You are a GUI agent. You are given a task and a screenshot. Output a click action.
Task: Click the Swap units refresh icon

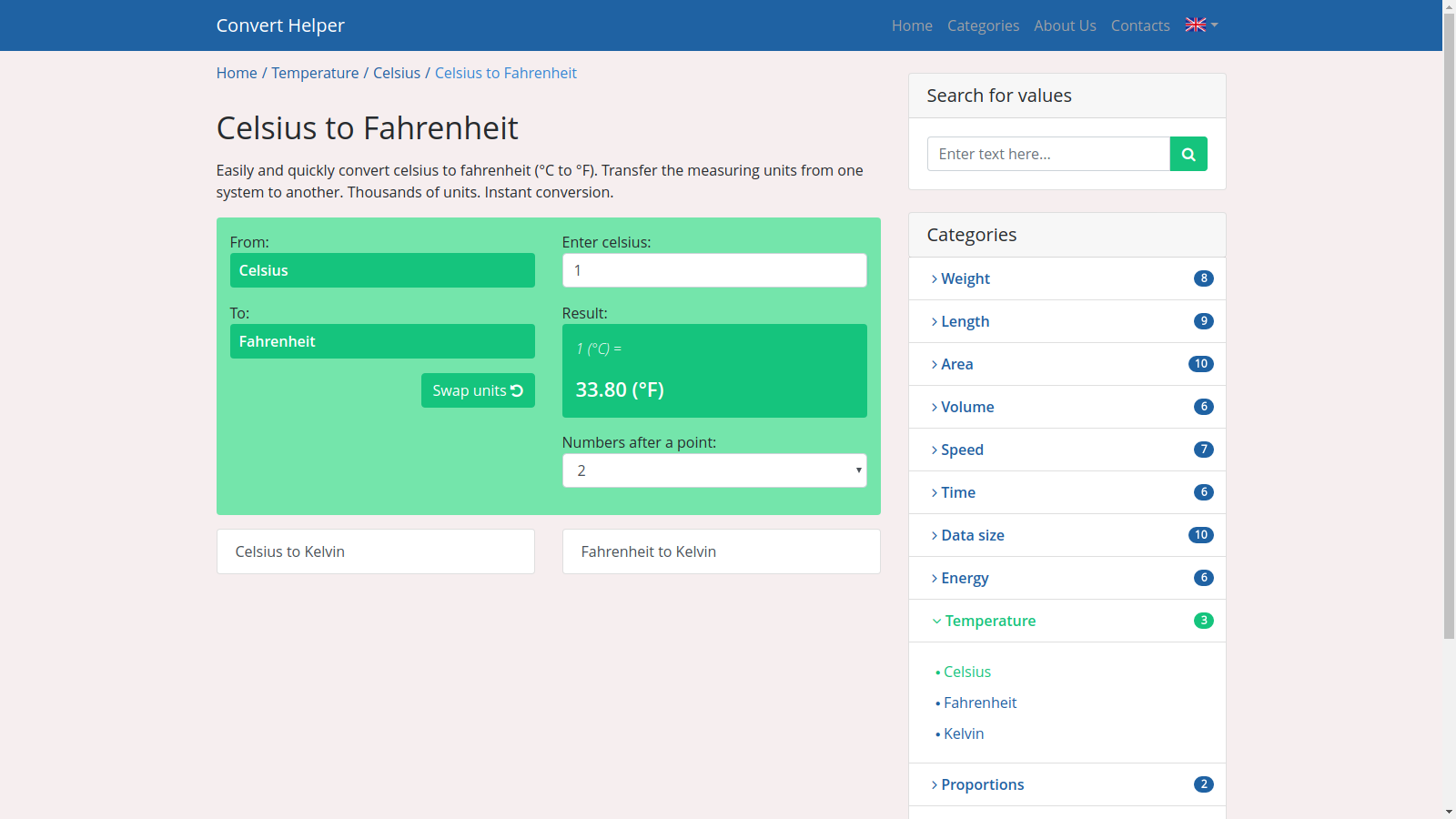517,390
